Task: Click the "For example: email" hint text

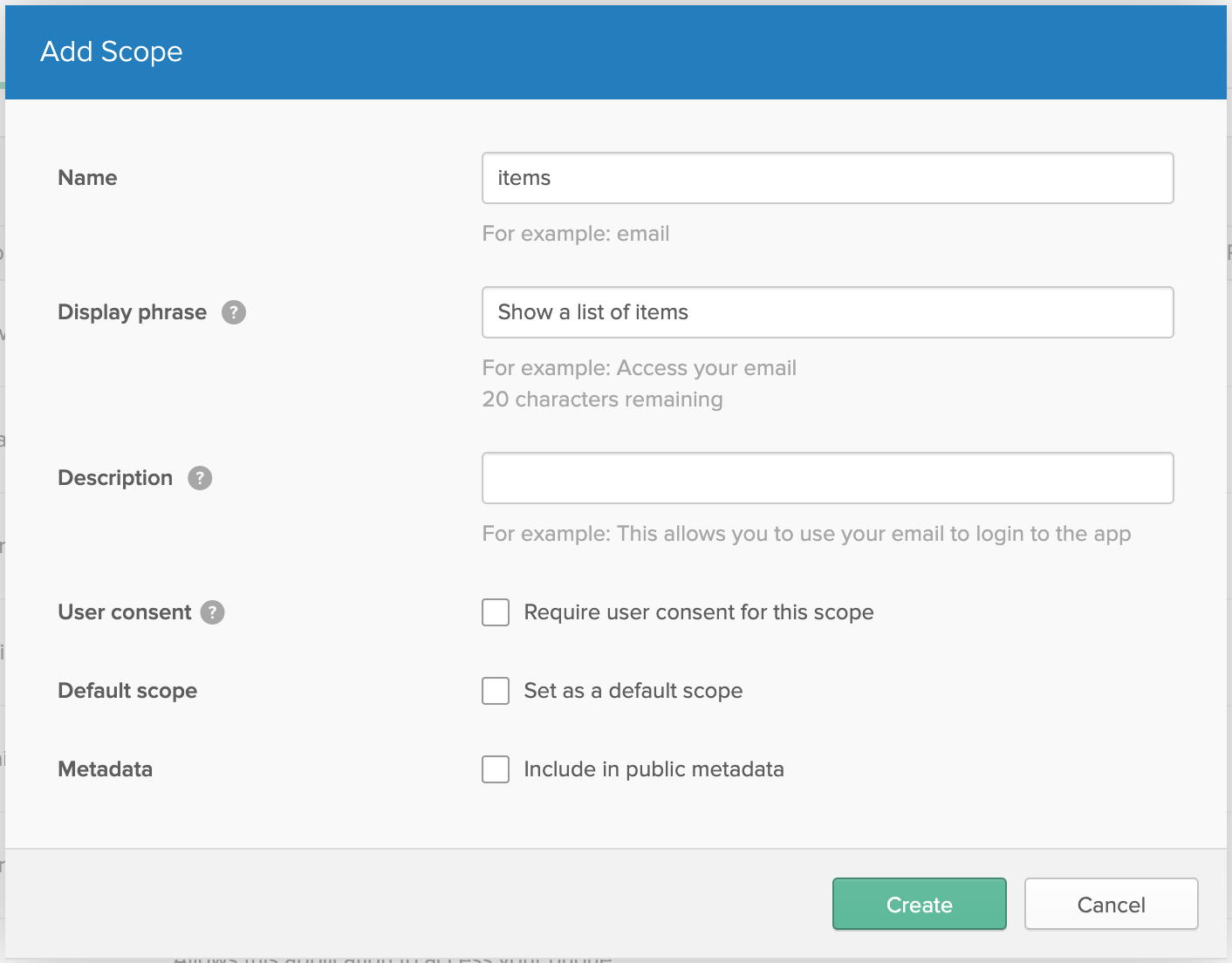Action: pos(576,234)
